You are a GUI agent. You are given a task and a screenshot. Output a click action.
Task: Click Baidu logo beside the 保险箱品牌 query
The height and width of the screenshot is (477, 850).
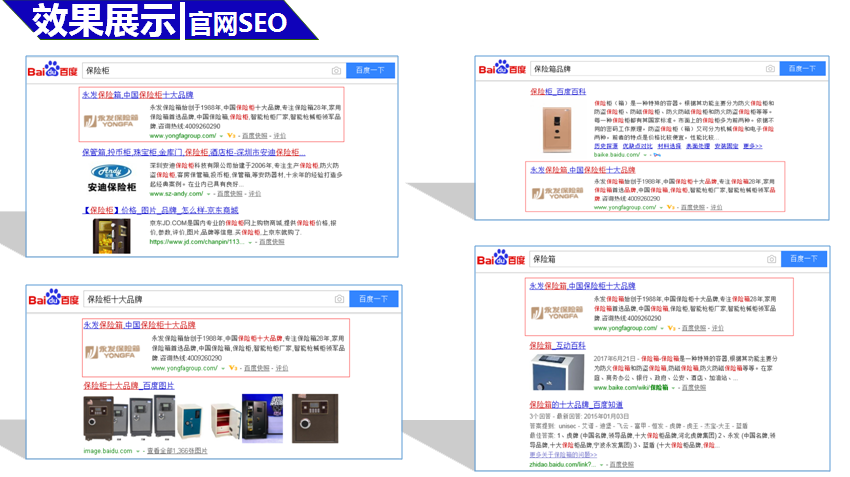[503, 68]
